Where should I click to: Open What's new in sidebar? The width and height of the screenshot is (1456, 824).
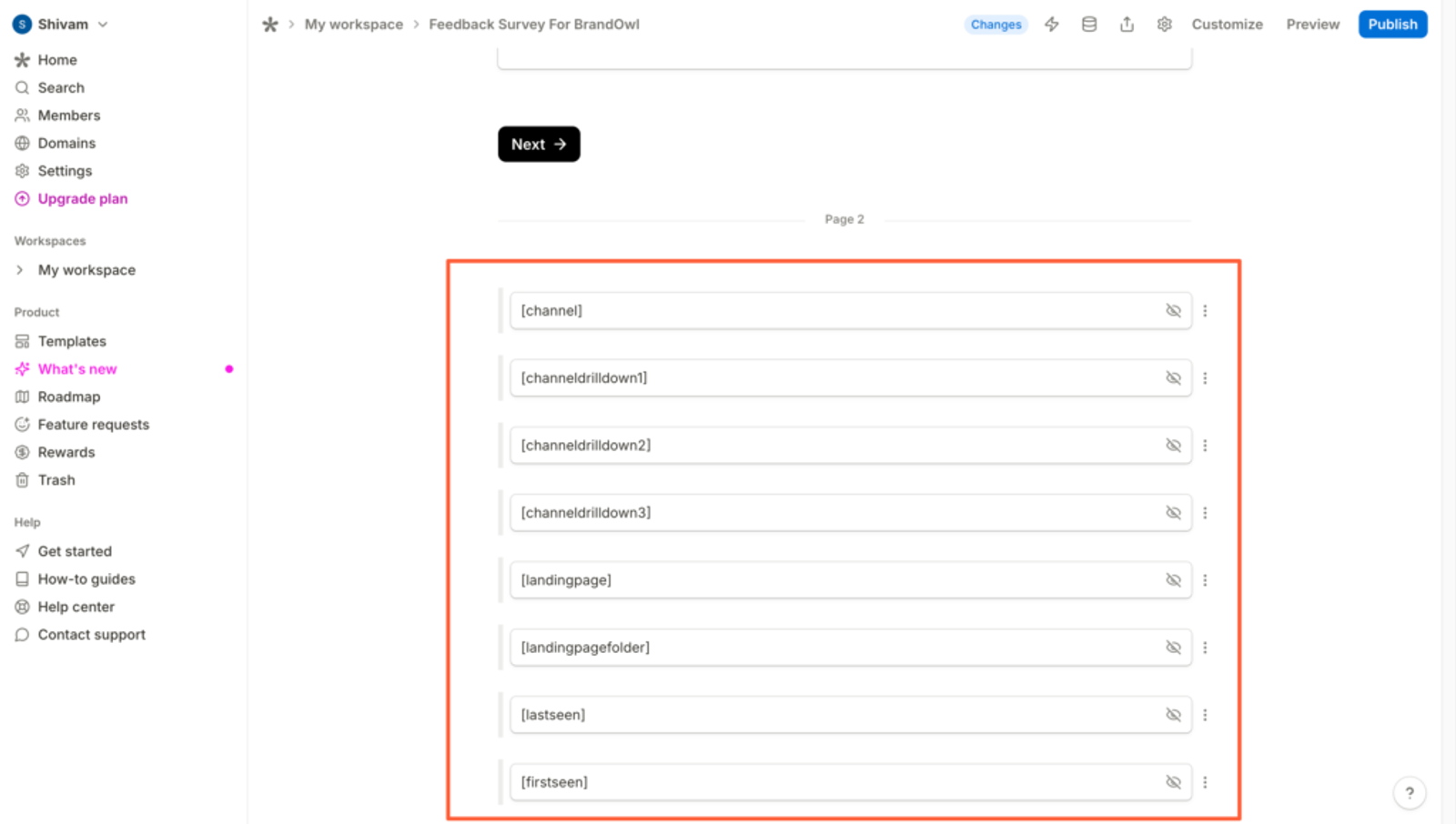click(x=77, y=369)
